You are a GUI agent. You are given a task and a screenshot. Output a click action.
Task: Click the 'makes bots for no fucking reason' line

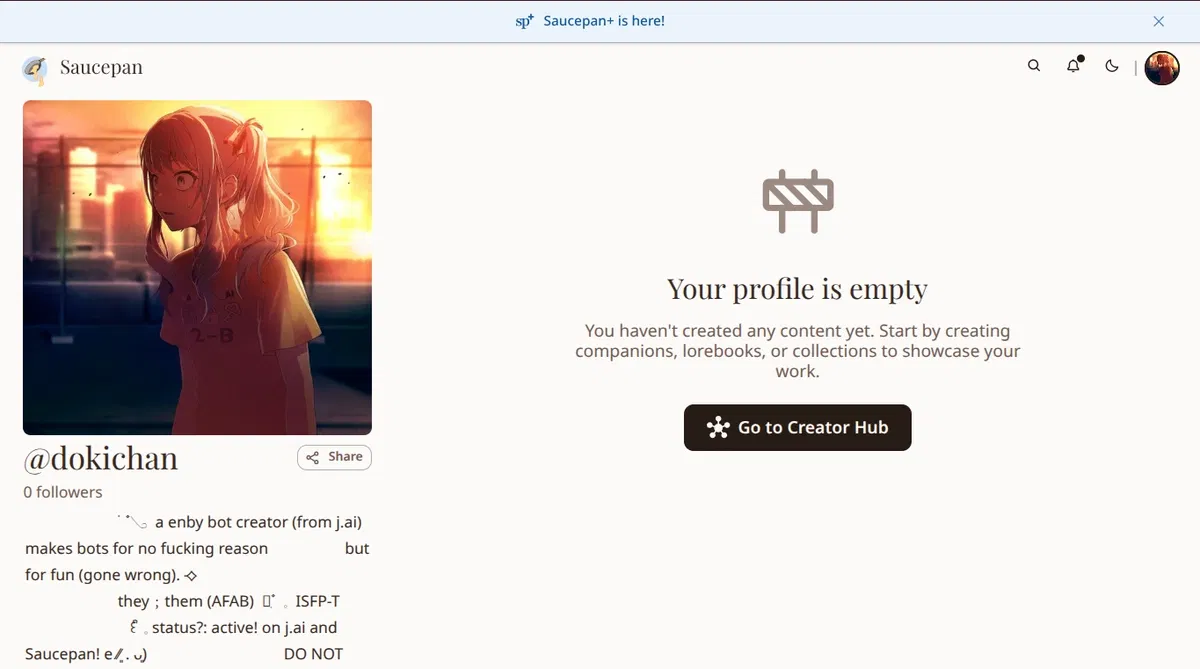pos(147,548)
